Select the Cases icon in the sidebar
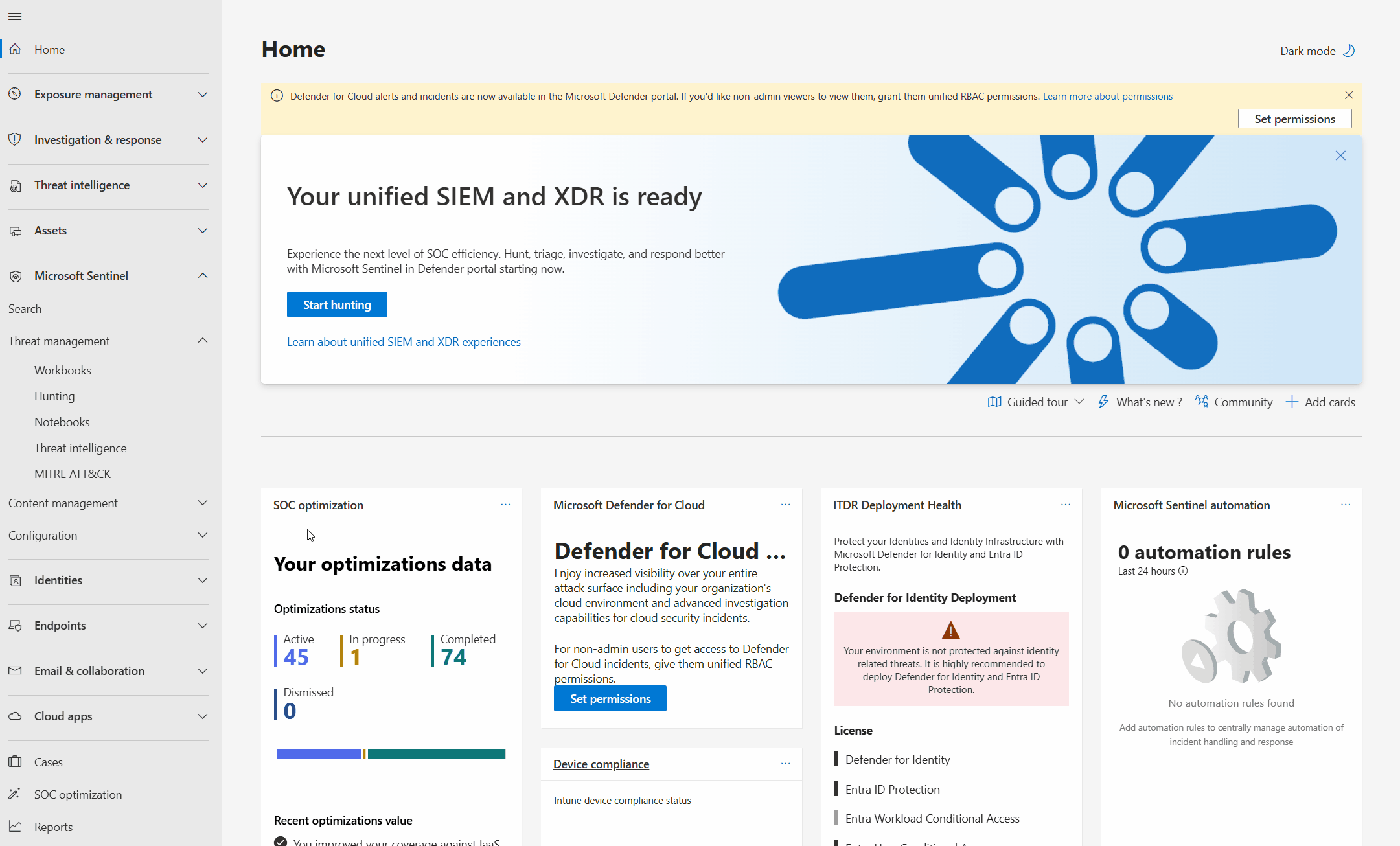The image size is (1400, 846). 15,762
